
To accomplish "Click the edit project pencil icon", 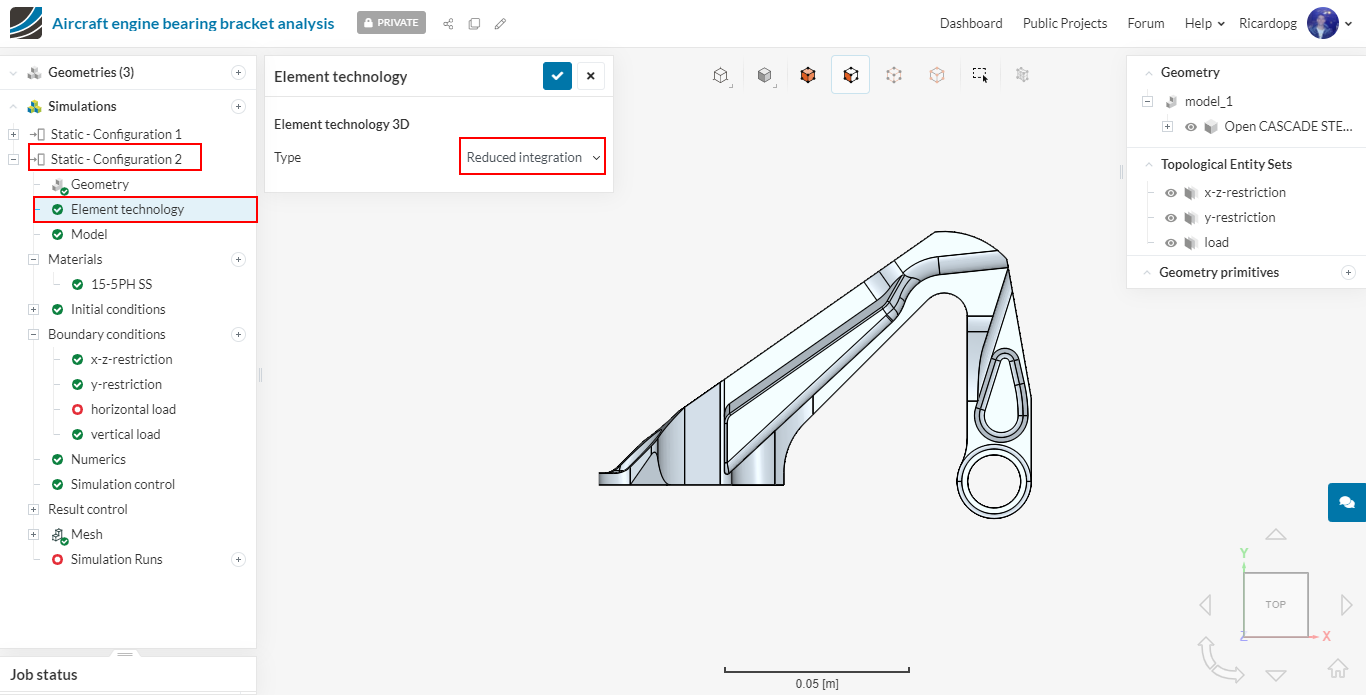I will coord(500,23).
